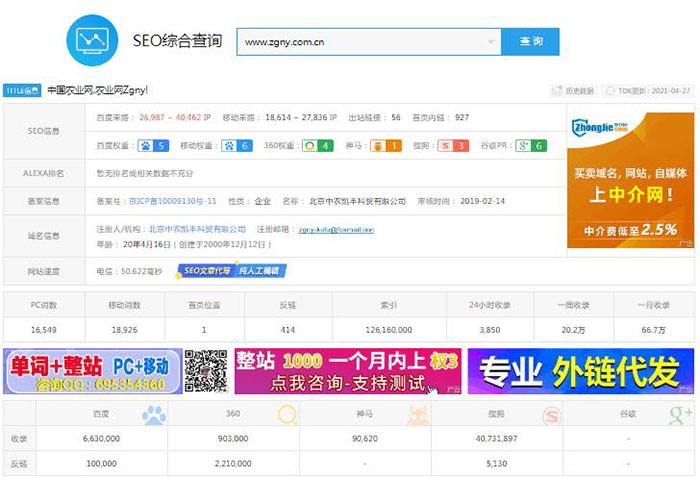Image resolution: width=700 pixels, height=477 pixels.
Task: Click the 整站1000 一个月内上权3 pink banner
Action: (348, 371)
